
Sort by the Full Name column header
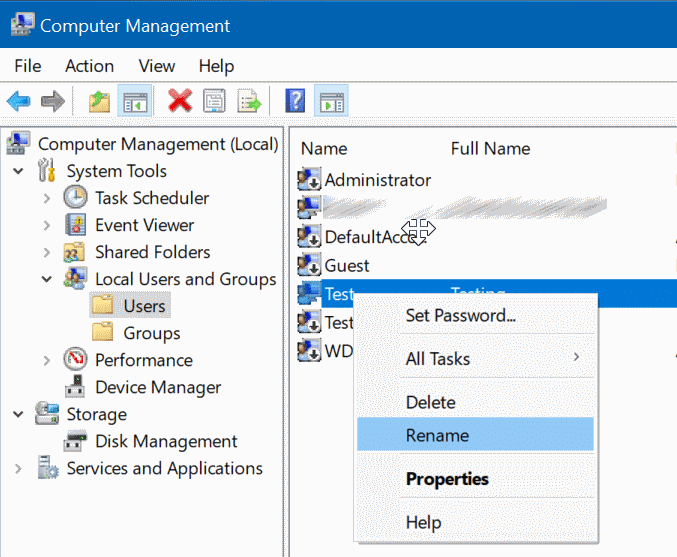pyautogui.click(x=490, y=149)
